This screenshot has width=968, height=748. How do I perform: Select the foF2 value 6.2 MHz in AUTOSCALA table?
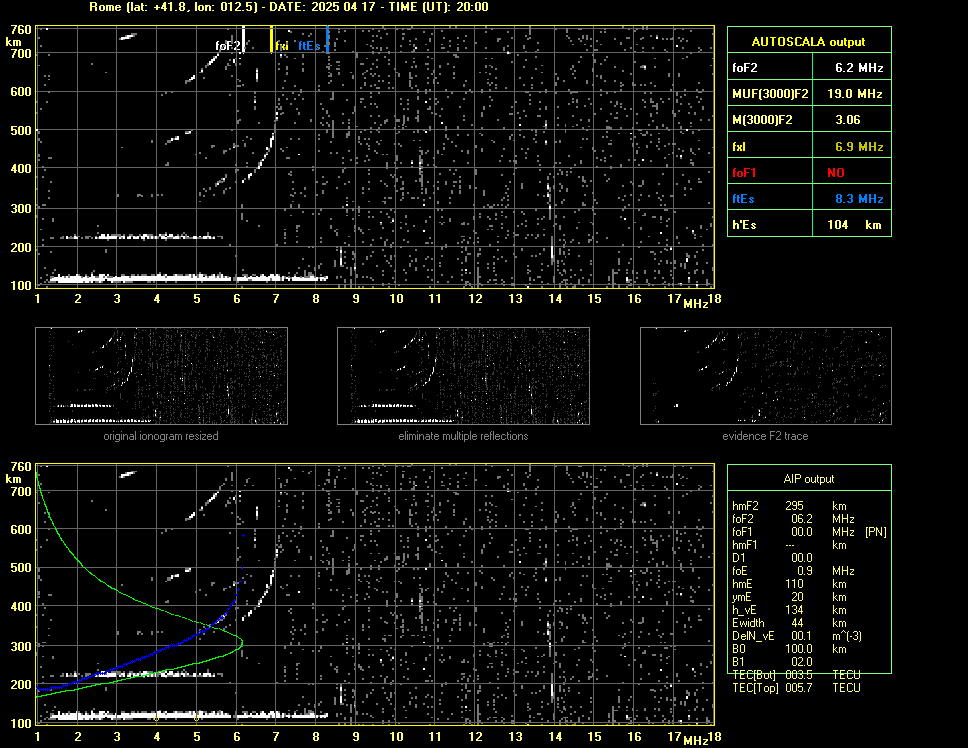[859, 68]
